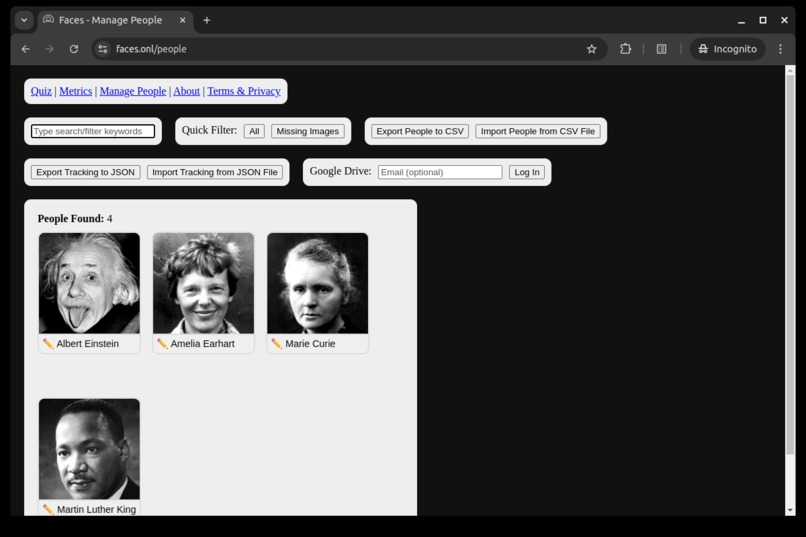Export People to CSV
Image resolution: width=806 pixels, height=537 pixels.
(420, 131)
